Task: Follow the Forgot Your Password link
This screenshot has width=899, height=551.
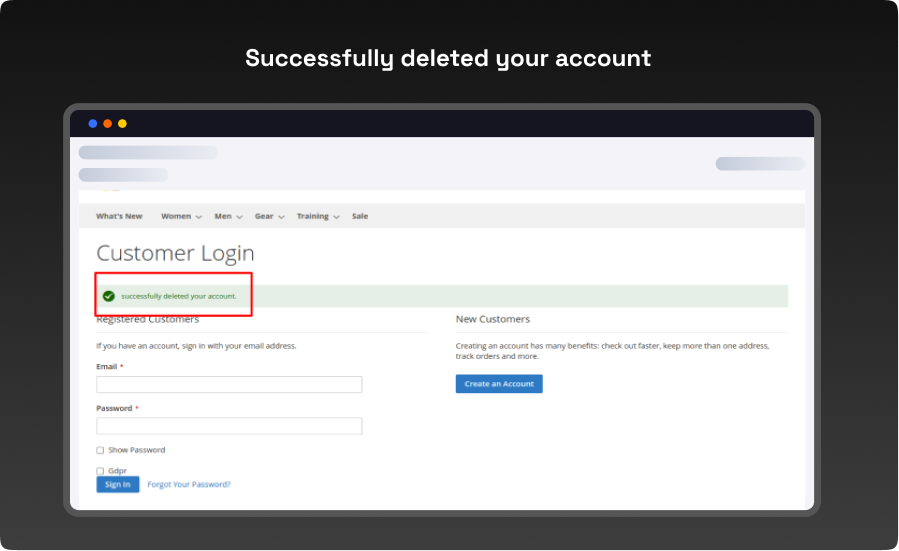Action: tap(189, 484)
